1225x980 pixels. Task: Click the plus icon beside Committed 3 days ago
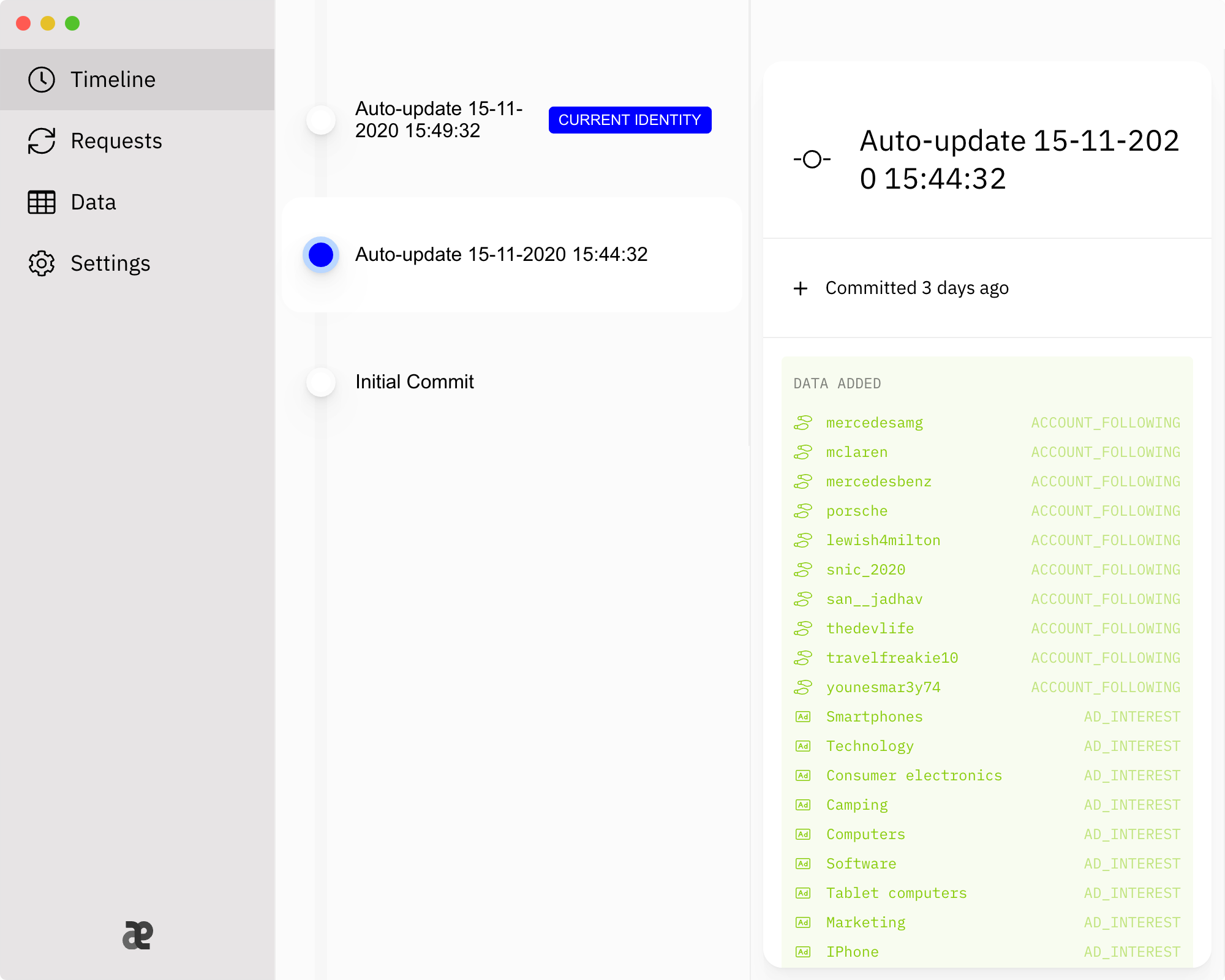click(801, 288)
